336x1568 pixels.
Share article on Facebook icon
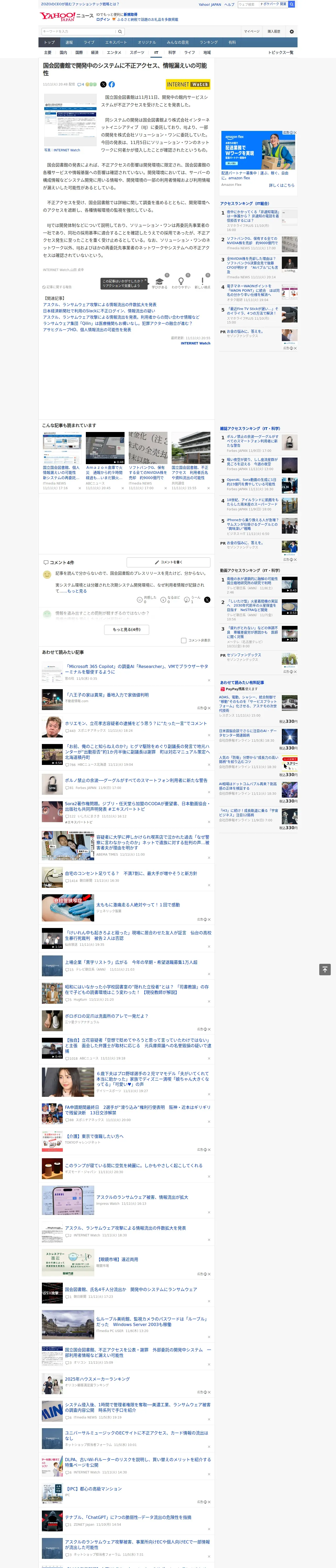pos(111,85)
